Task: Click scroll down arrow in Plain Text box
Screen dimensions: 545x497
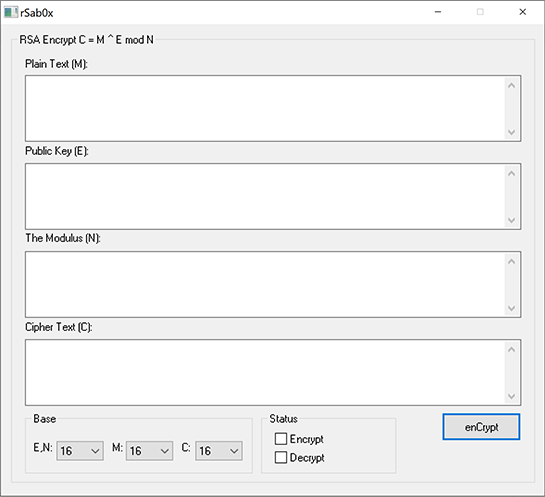Action: (511, 132)
